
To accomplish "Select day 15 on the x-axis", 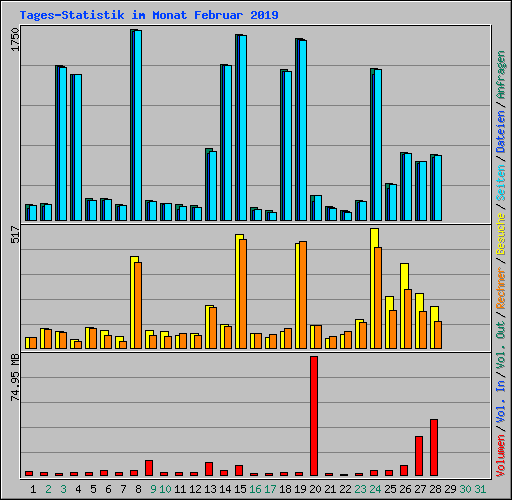I will pos(240,489).
